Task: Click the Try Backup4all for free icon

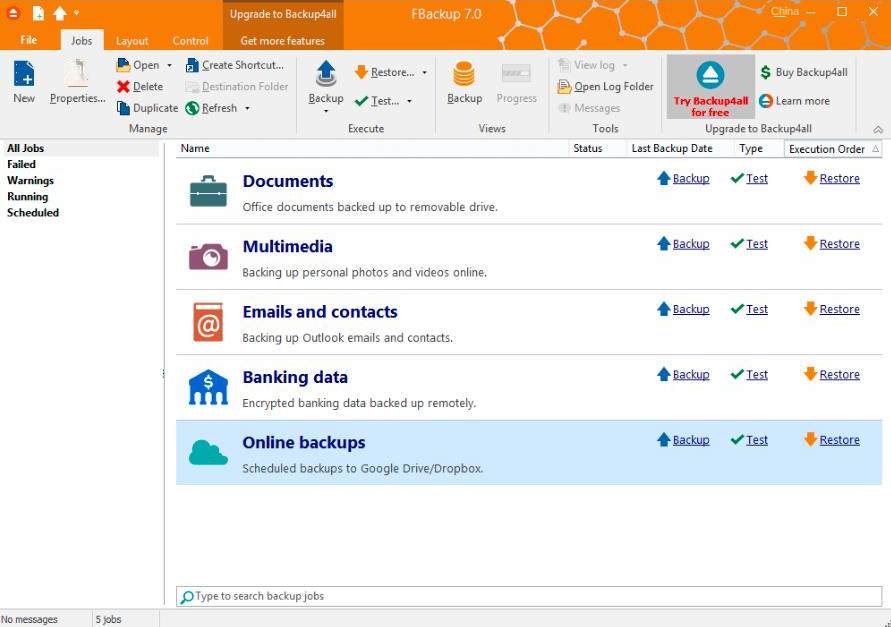Action: (x=710, y=75)
